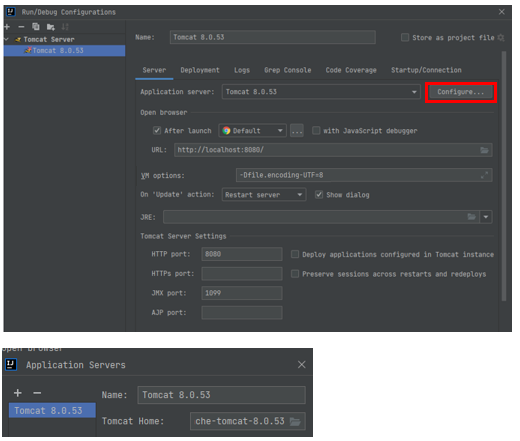The height and width of the screenshot is (441, 520).
Task: Open the Startup/Connection tab
Action: (x=426, y=70)
